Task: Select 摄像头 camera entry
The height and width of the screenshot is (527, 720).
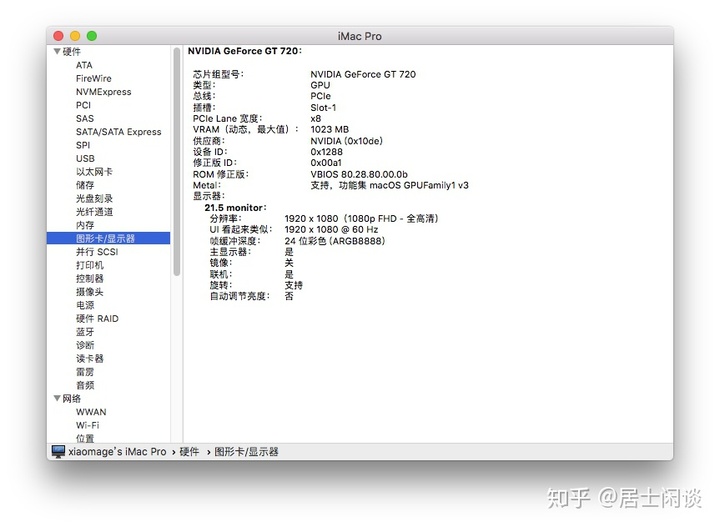Action: (x=90, y=292)
